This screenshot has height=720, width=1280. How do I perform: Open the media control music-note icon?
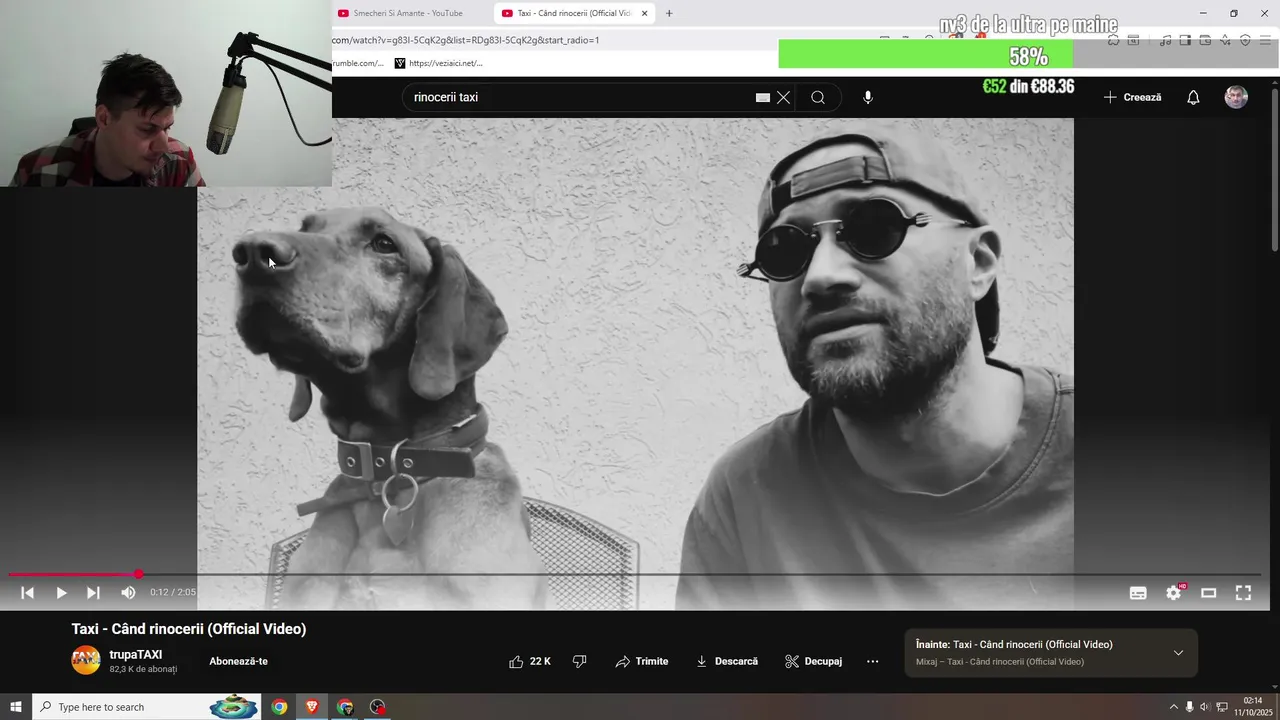[x=1165, y=40]
